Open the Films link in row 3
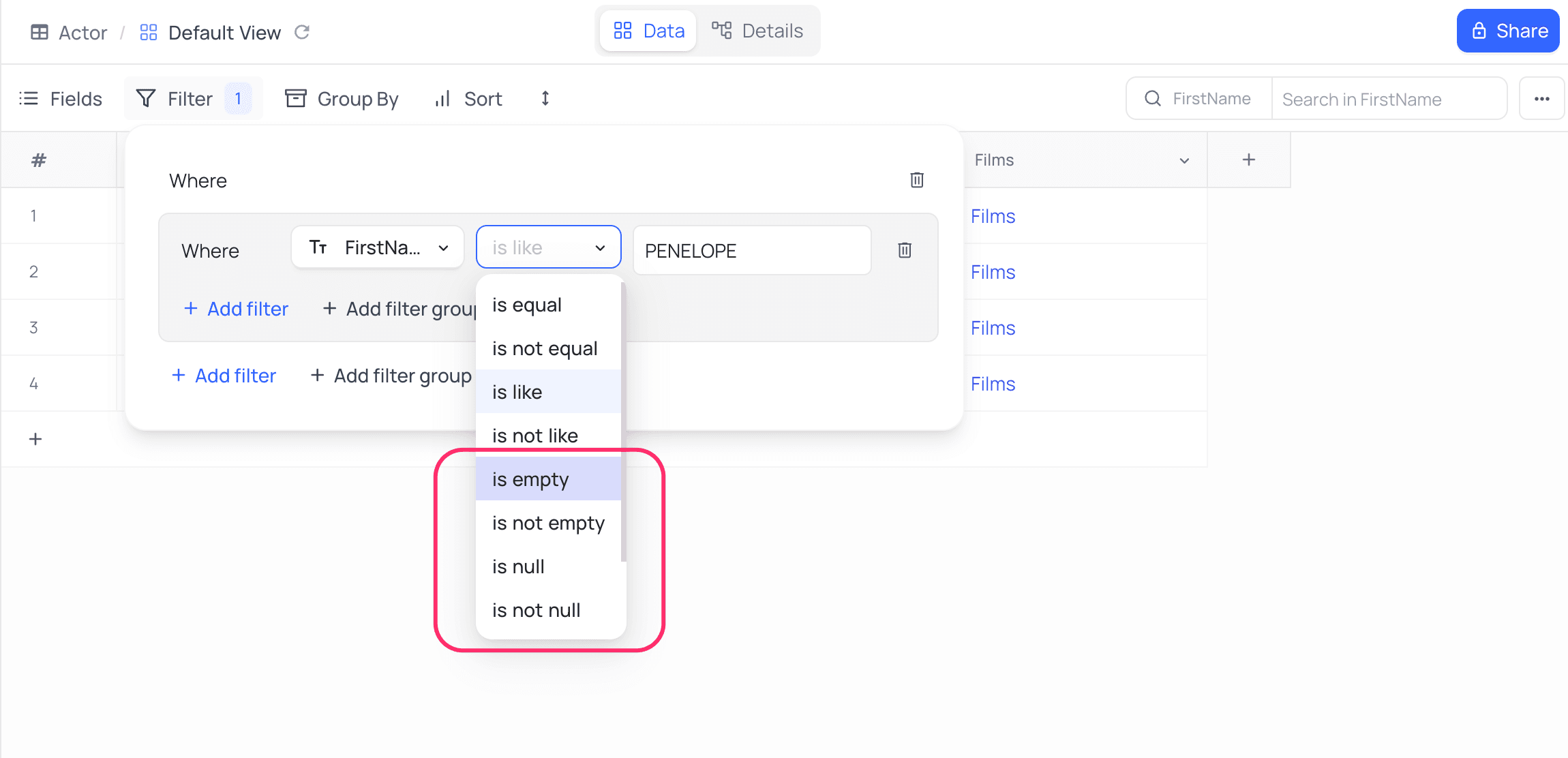1568x758 pixels. point(993,328)
